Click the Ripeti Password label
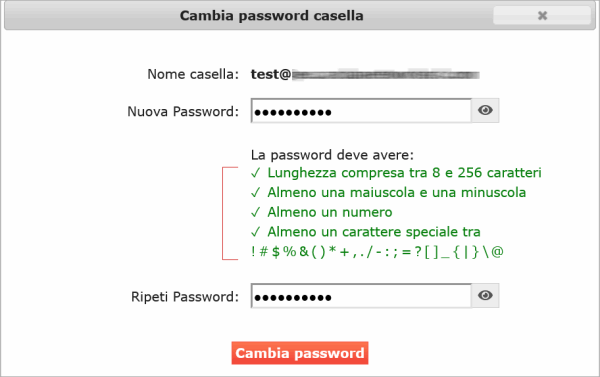 pyautogui.click(x=185, y=297)
